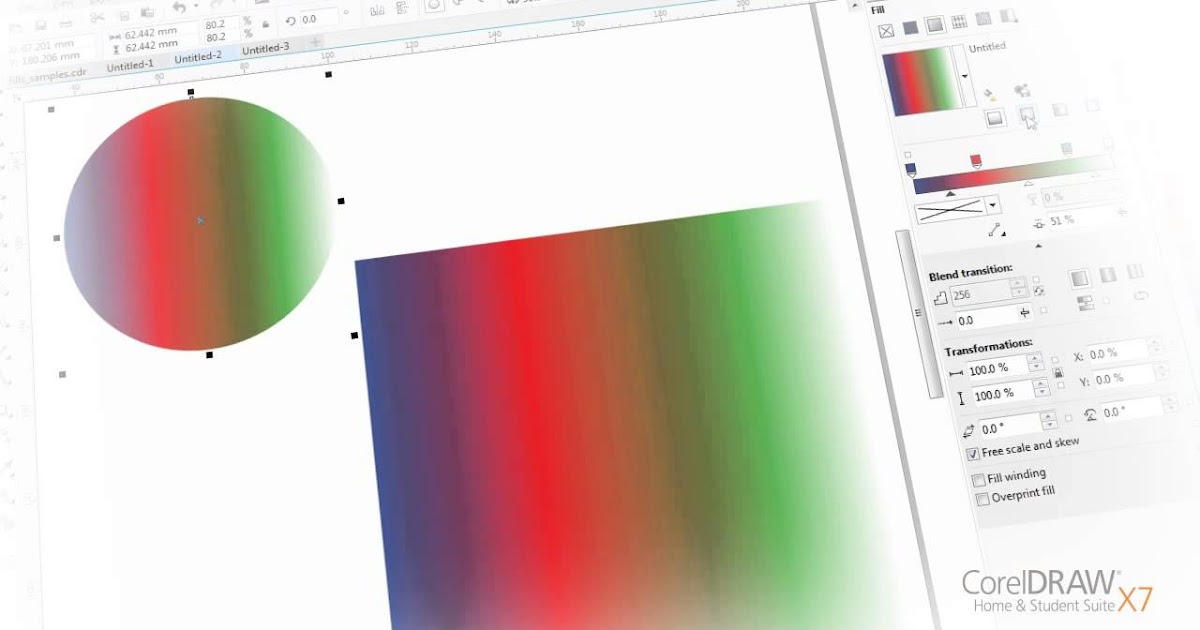Switch to the Untitled-1 document tab
This screenshot has width=1200, height=630.
[x=130, y=65]
